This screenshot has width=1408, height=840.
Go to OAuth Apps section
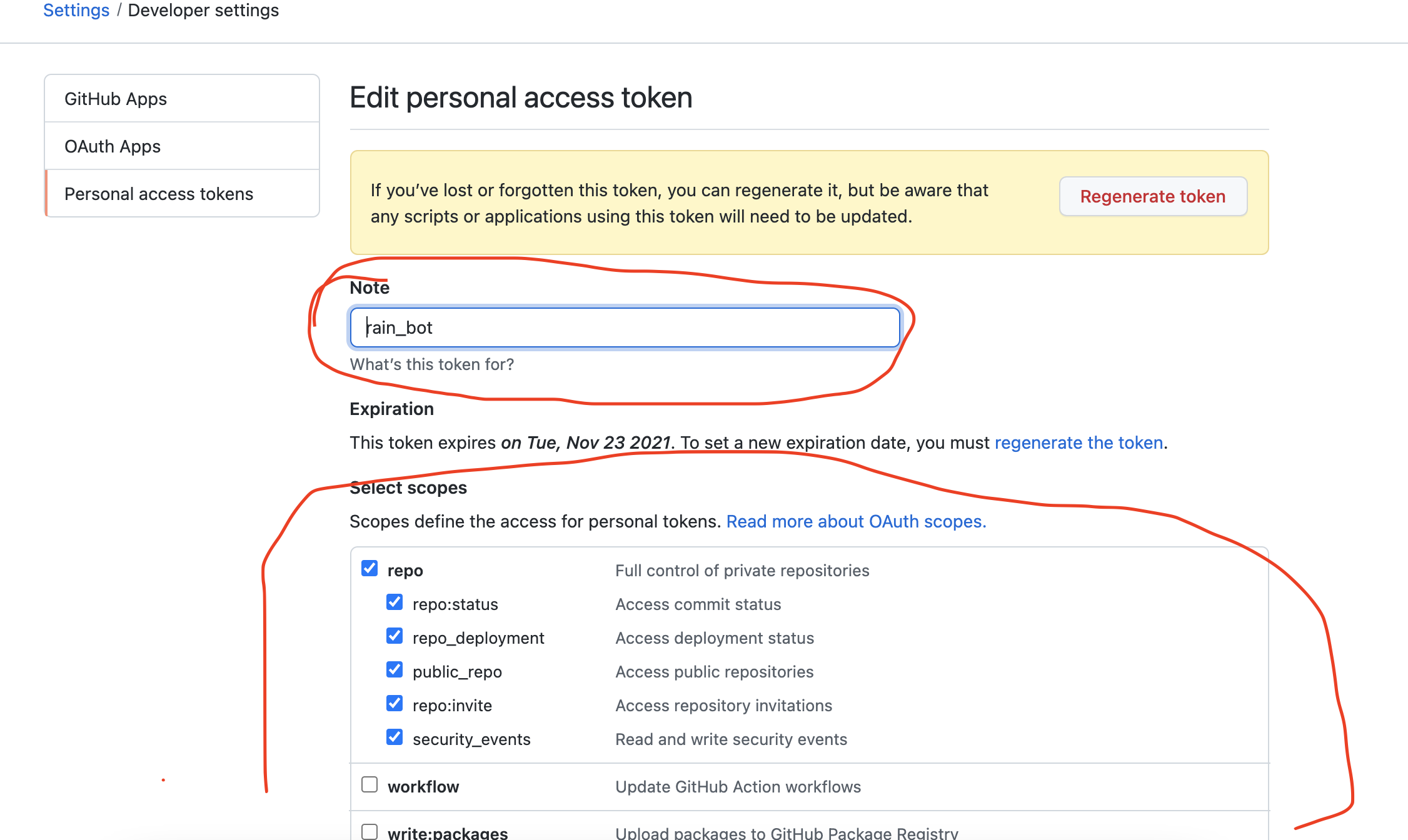(113, 146)
